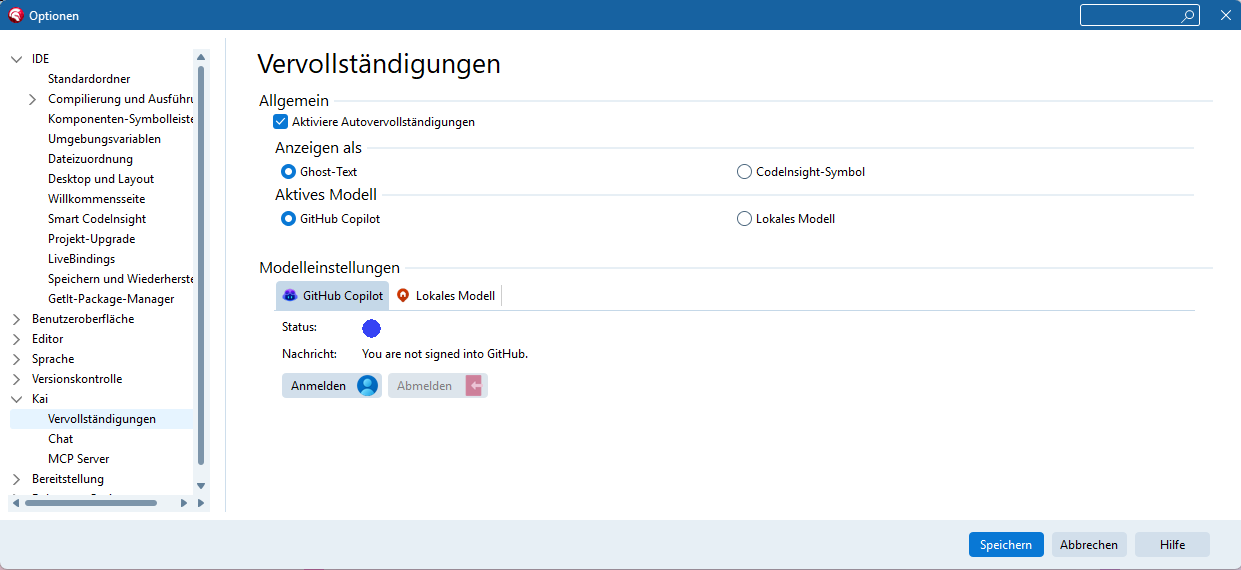The height and width of the screenshot is (570, 1241).
Task: Switch to the Lokales Modell settings tab
Action: (445, 296)
